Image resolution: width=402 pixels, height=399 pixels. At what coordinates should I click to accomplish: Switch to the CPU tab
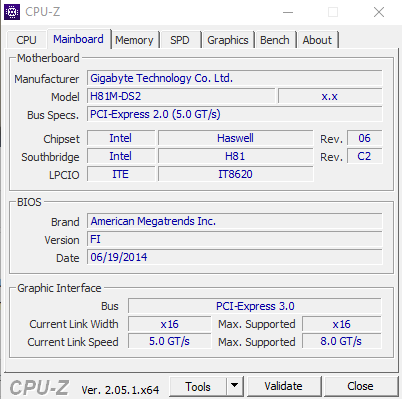coord(26,40)
